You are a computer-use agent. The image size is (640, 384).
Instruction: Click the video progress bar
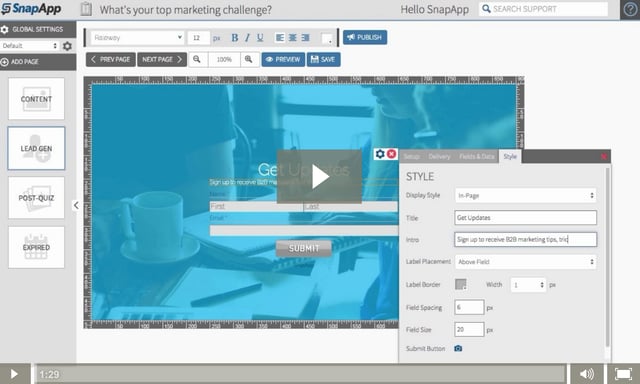301,374
